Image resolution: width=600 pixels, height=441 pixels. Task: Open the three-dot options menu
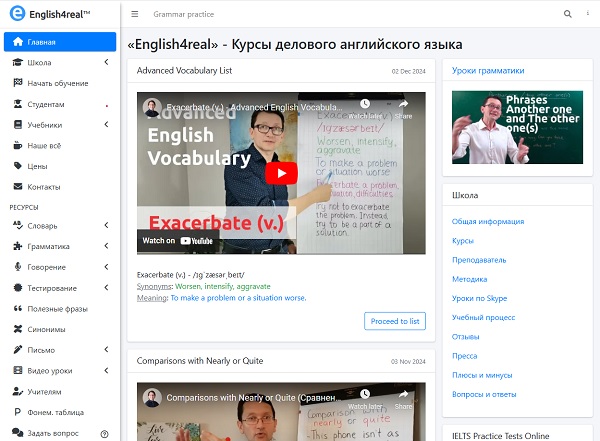[x=588, y=13]
